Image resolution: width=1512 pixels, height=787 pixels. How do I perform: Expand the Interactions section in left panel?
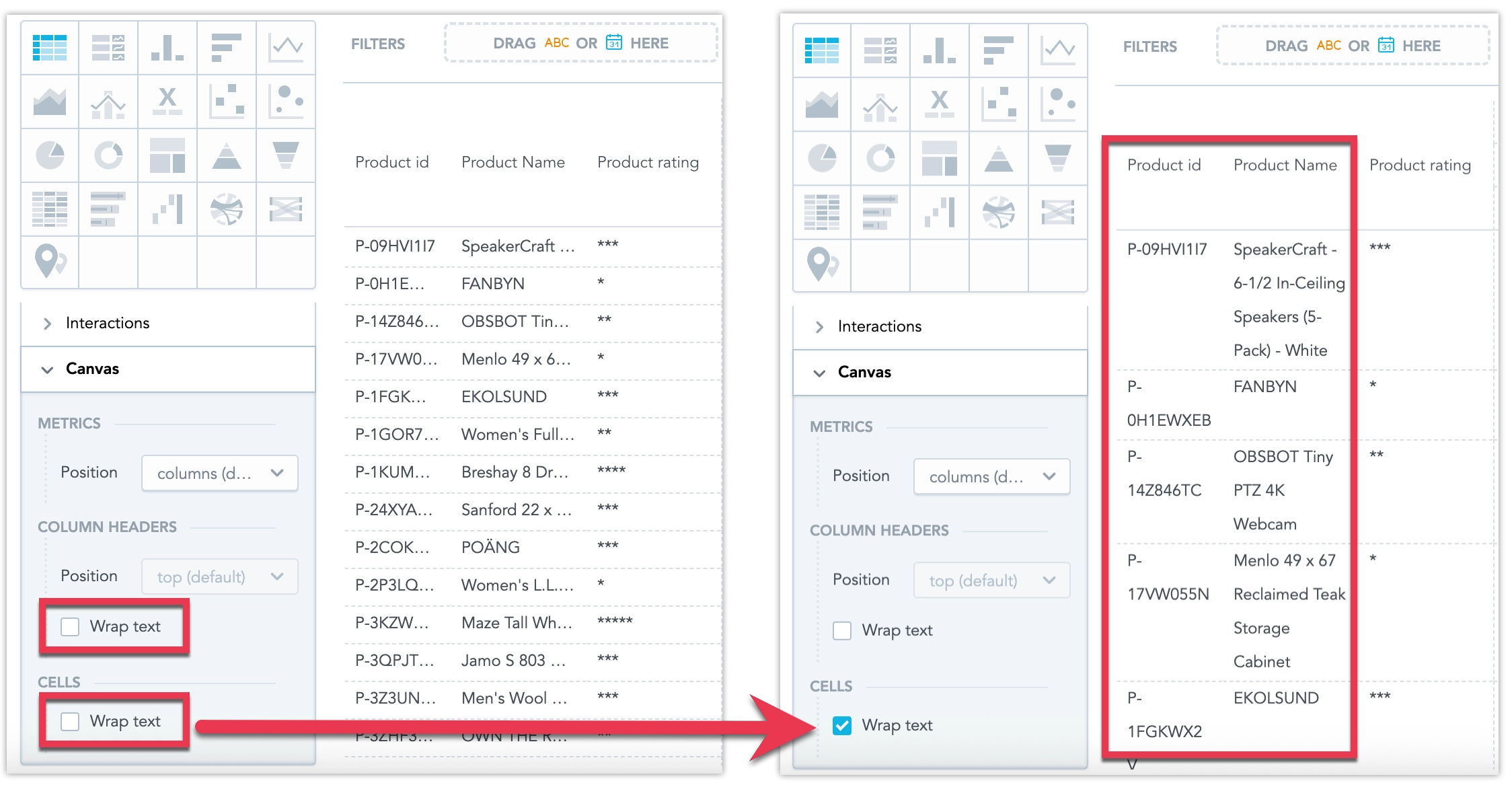pos(108,323)
